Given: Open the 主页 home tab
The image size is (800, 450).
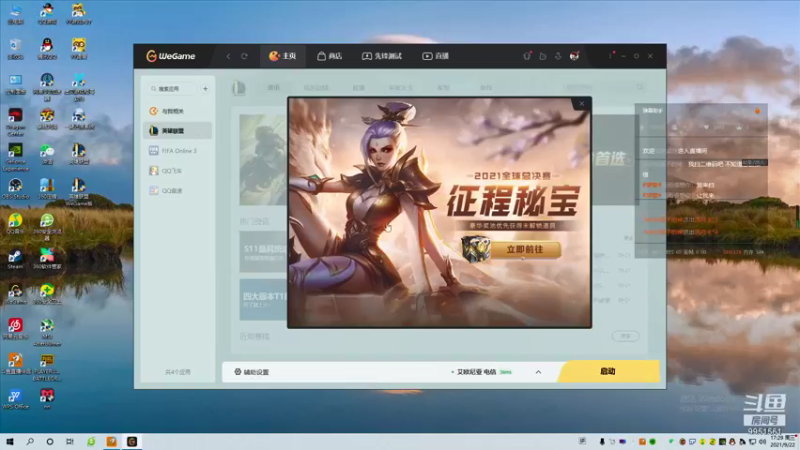Looking at the screenshot, I should [283, 56].
